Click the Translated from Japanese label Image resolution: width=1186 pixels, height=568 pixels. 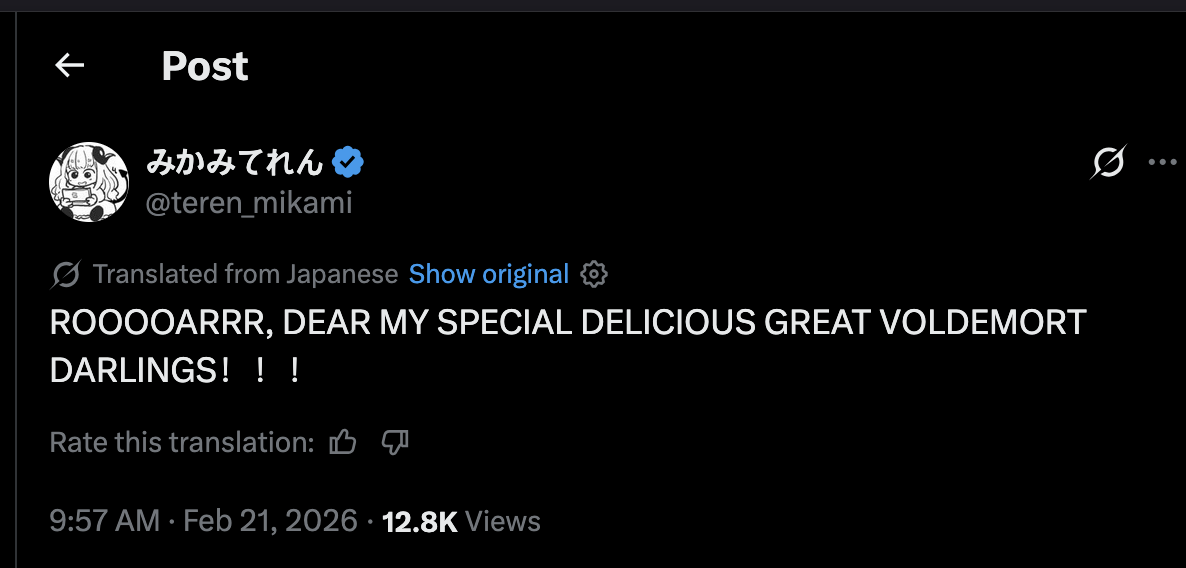tap(245, 274)
